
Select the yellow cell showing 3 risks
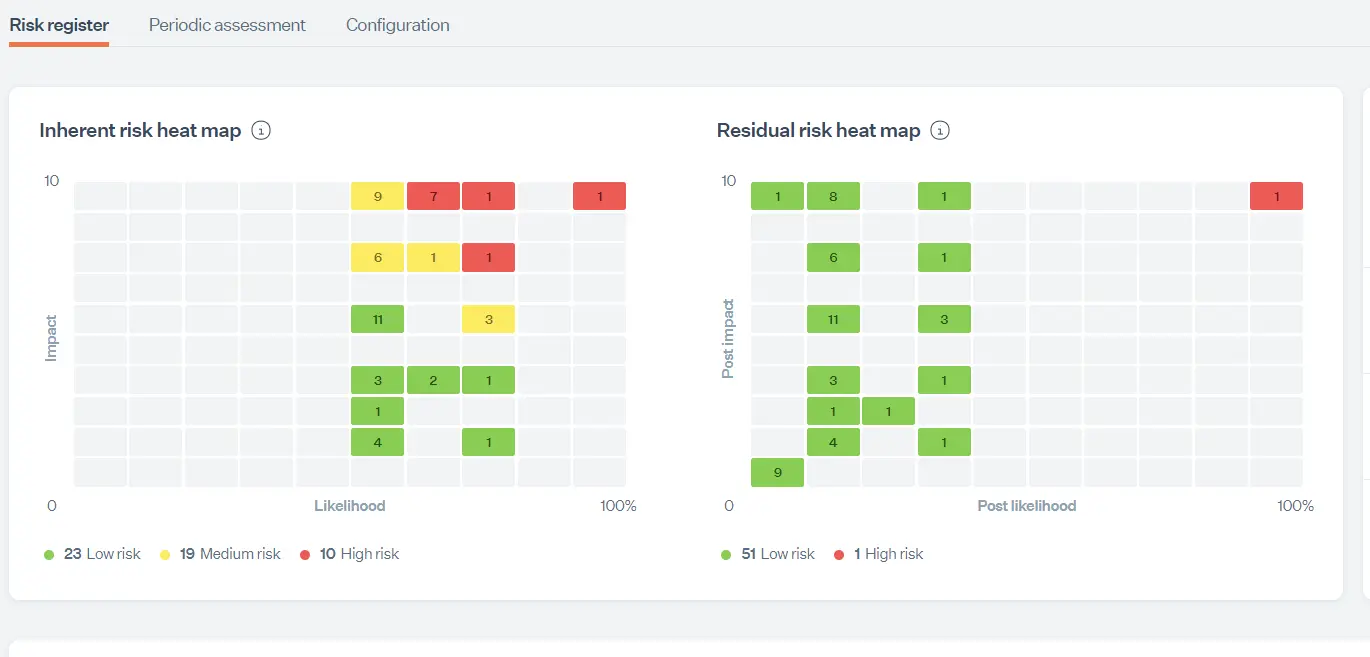point(488,318)
